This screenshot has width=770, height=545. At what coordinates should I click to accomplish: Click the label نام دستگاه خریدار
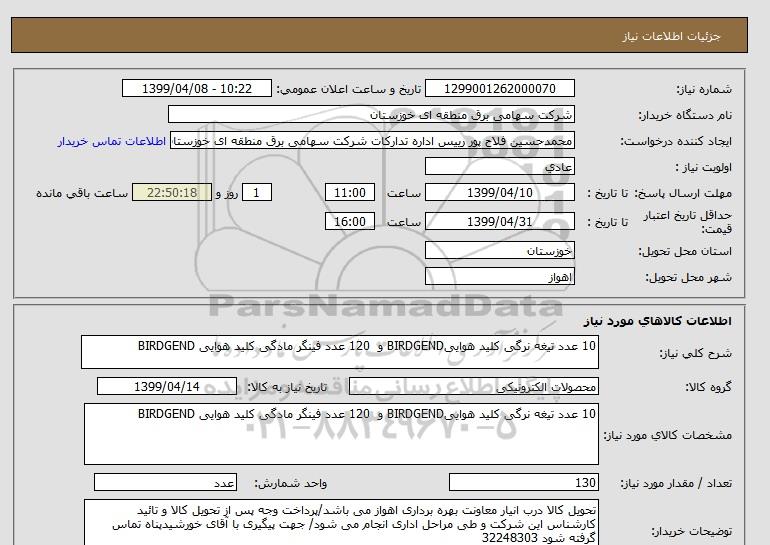[x=685, y=115]
